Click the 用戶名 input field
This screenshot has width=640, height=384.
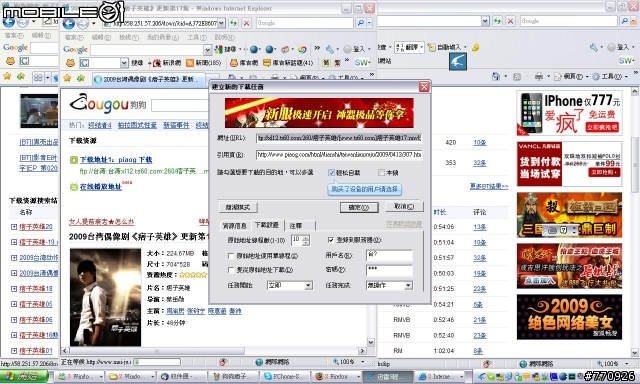389,255
